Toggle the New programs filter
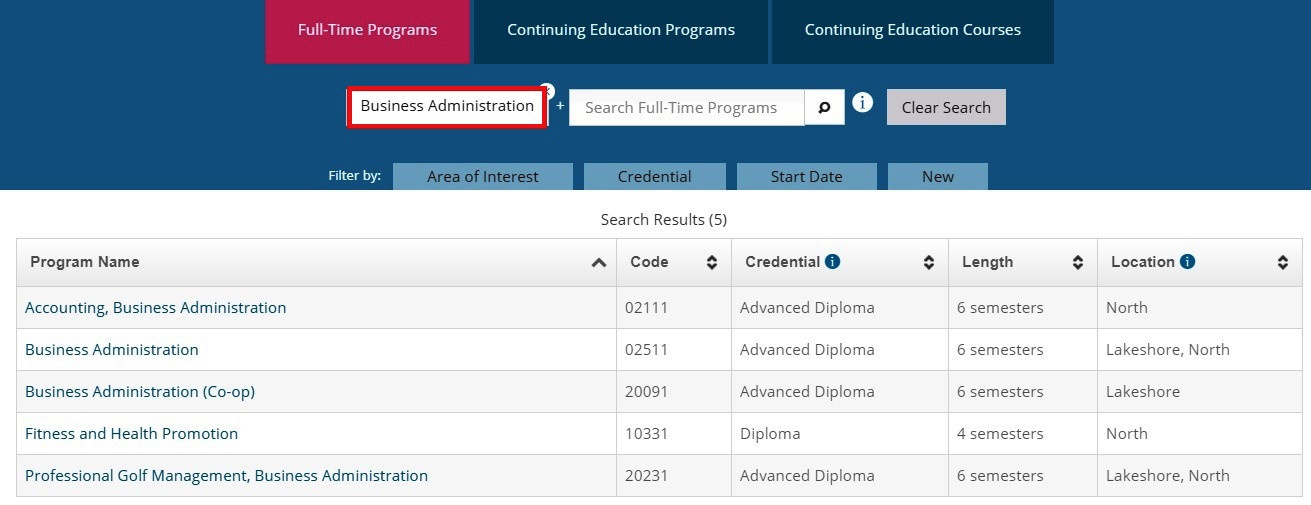The image size is (1311, 505). click(x=937, y=177)
